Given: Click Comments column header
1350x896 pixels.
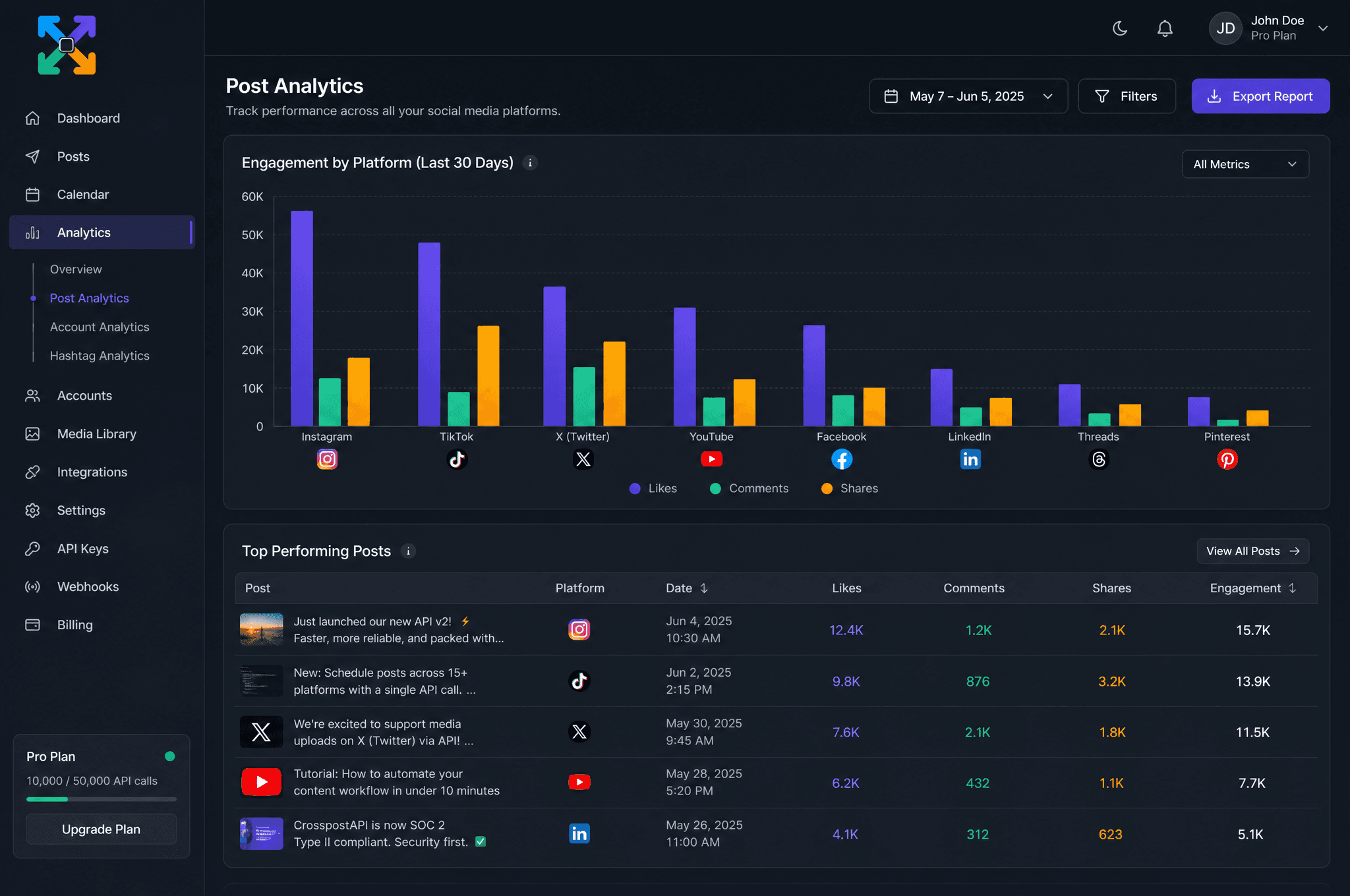Looking at the screenshot, I should 974,588.
